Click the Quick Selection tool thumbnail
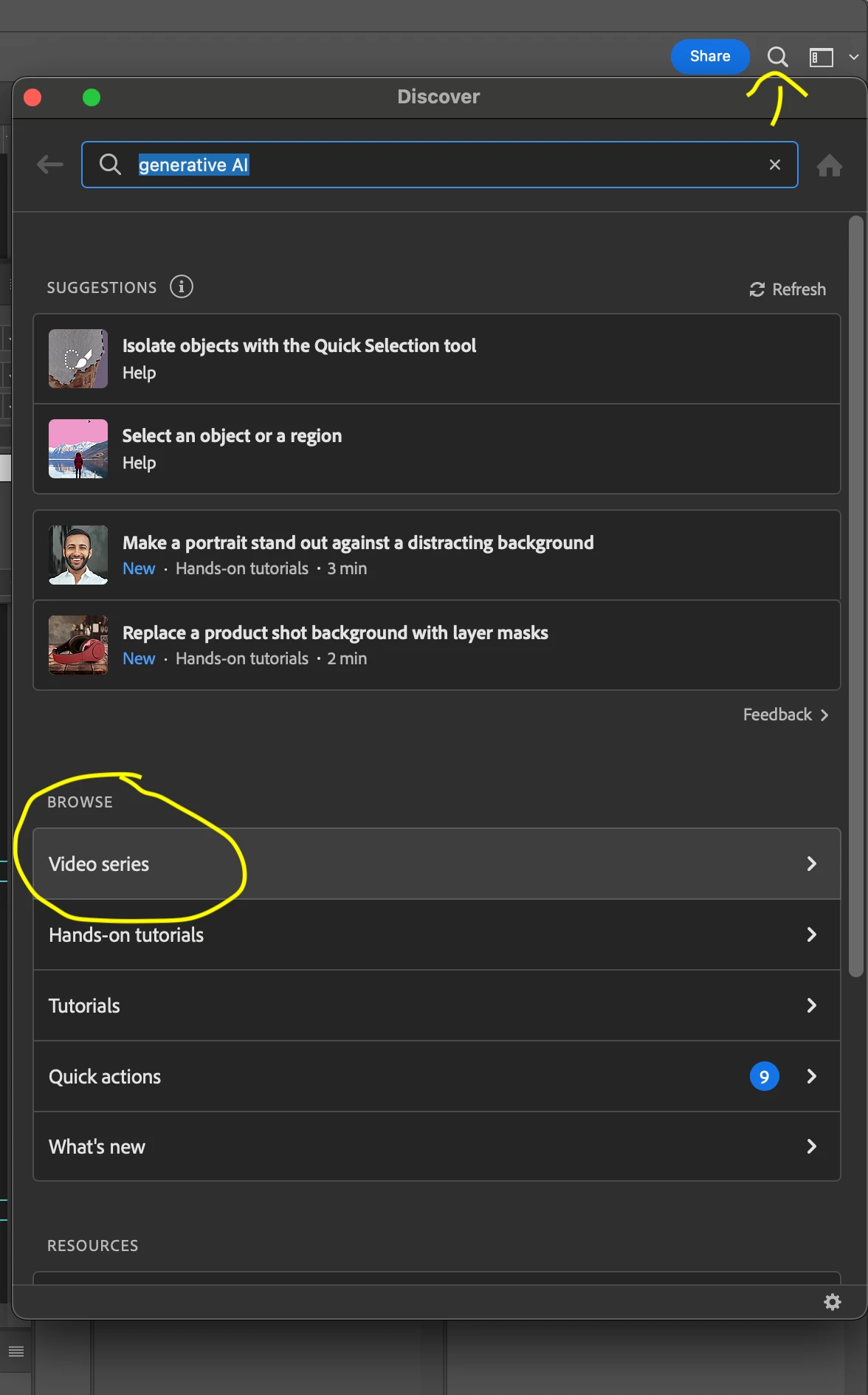The image size is (868, 1395). [78, 359]
